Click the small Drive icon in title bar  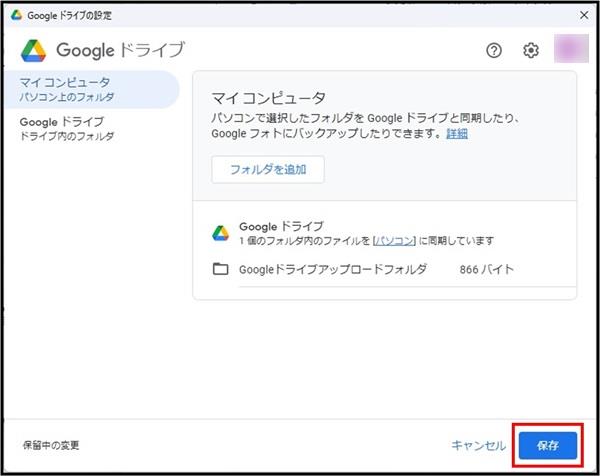(x=16, y=15)
